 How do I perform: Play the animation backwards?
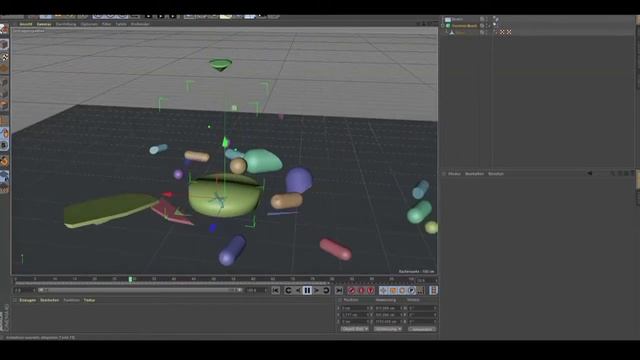coord(298,290)
